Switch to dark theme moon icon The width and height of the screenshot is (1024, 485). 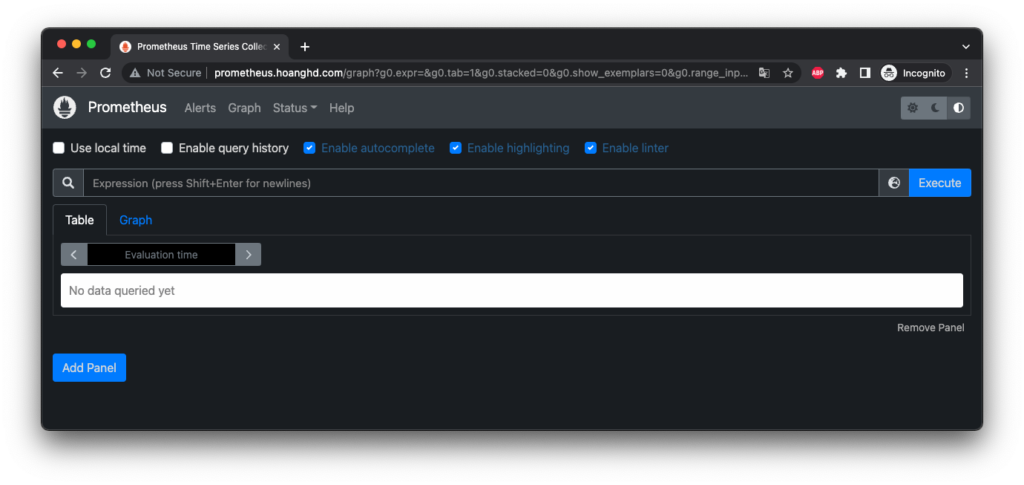(x=935, y=108)
